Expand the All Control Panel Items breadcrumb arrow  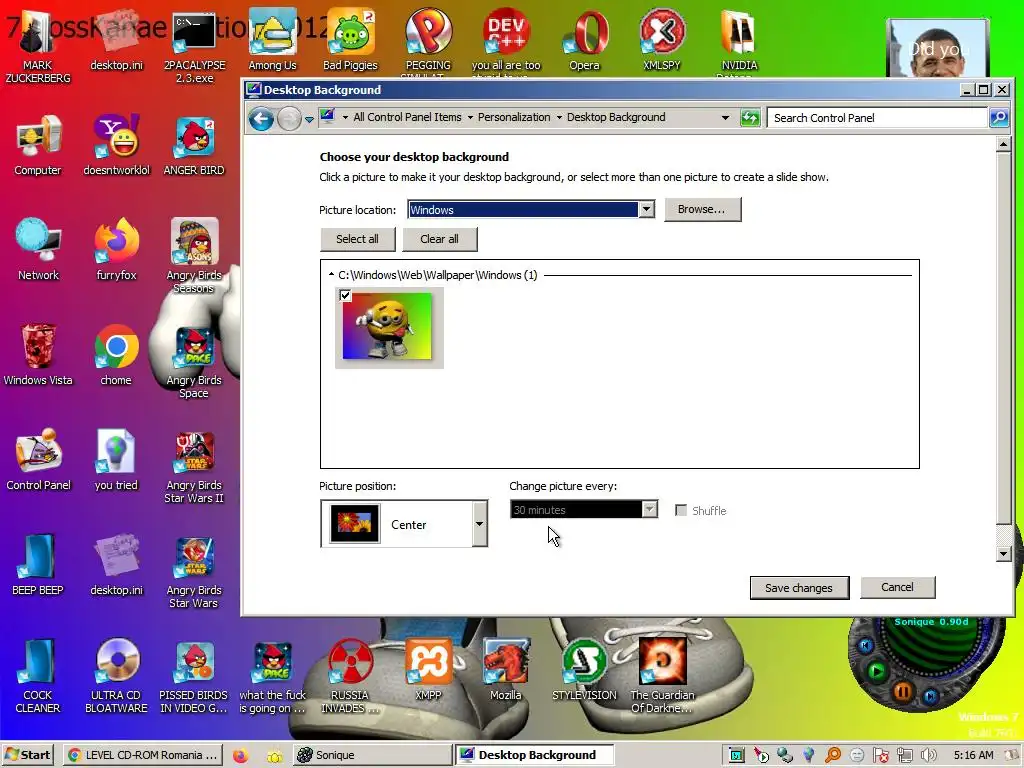tap(470, 118)
